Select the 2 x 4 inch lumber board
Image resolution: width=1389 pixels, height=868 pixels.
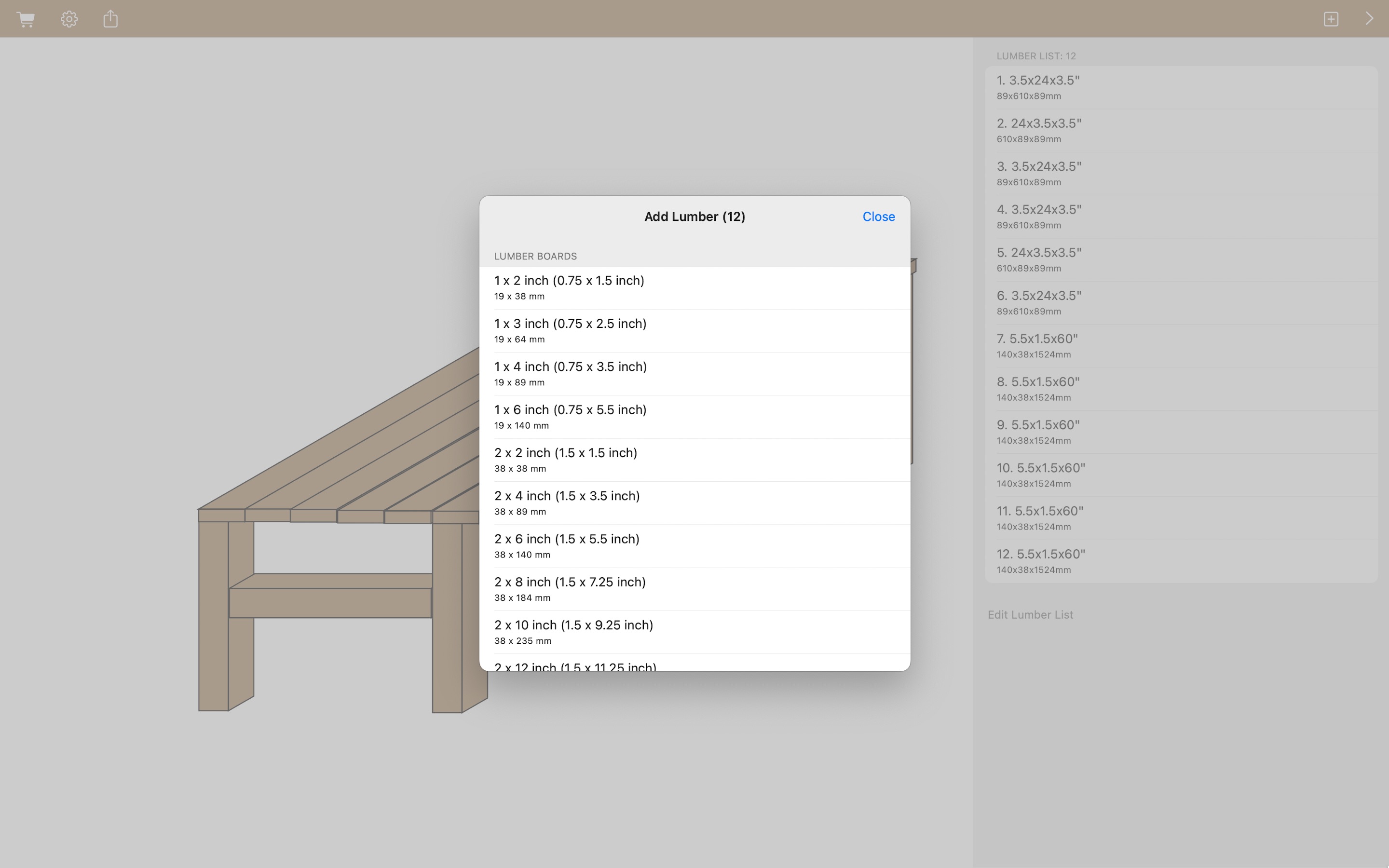(x=694, y=502)
